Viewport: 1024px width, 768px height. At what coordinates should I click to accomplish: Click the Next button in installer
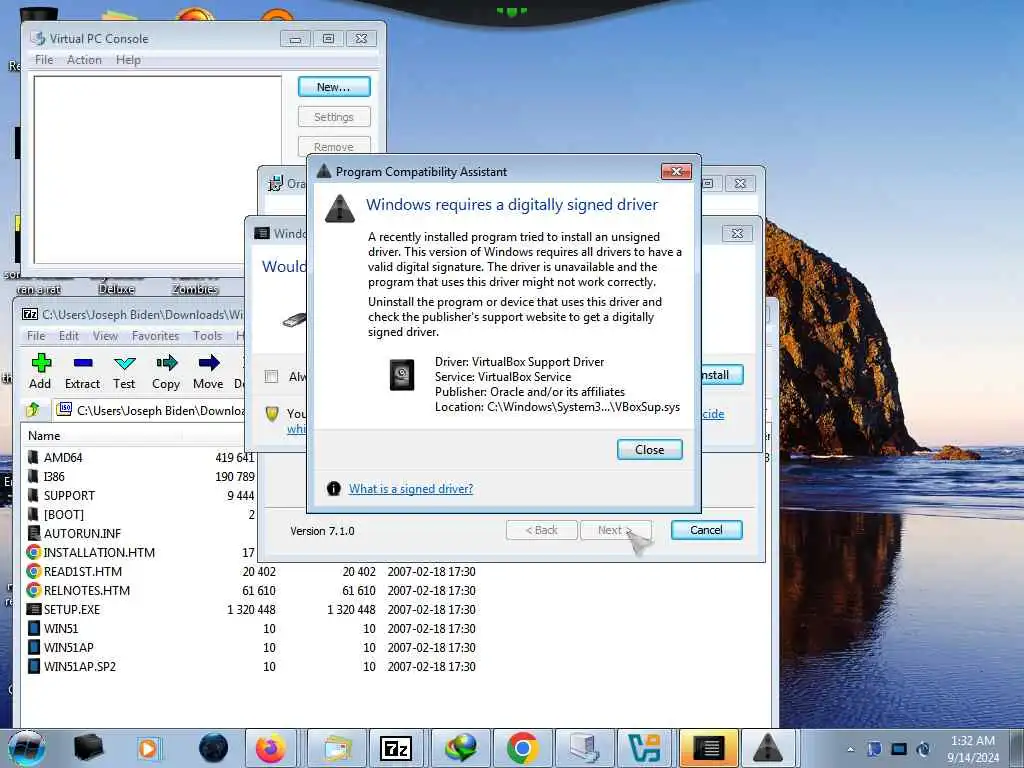(615, 530)
